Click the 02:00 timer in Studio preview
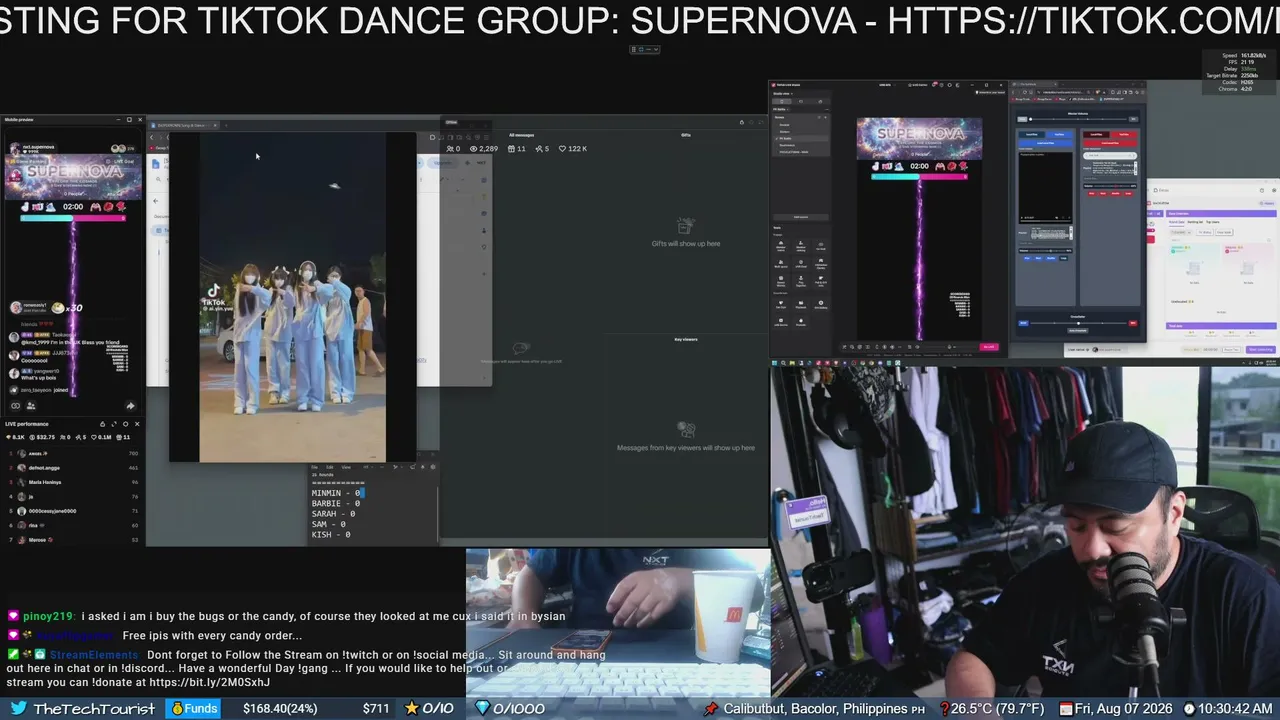Screen dimensions: 1280x720 pyautogui.click(x=919, y=166)
